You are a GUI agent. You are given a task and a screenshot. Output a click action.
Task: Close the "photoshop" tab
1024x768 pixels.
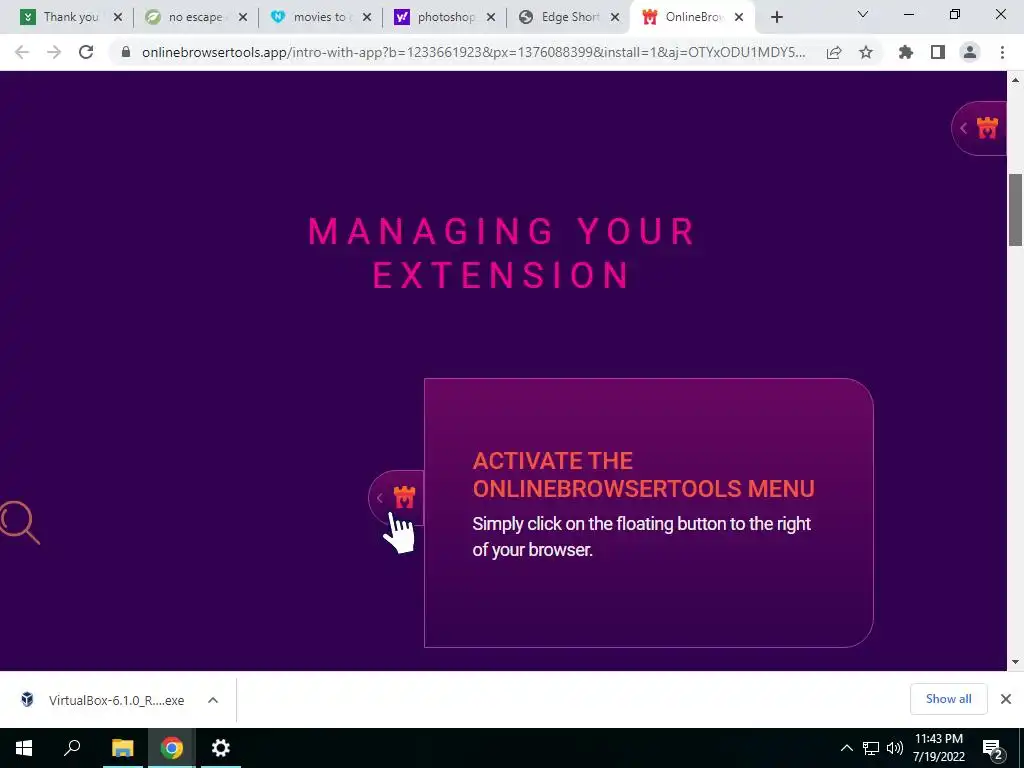(491, 18)
